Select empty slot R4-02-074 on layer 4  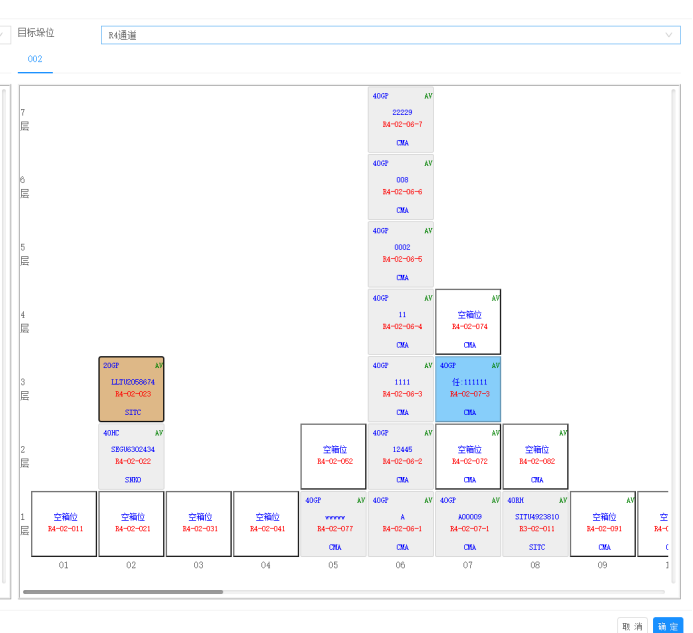tap(468, 322)
